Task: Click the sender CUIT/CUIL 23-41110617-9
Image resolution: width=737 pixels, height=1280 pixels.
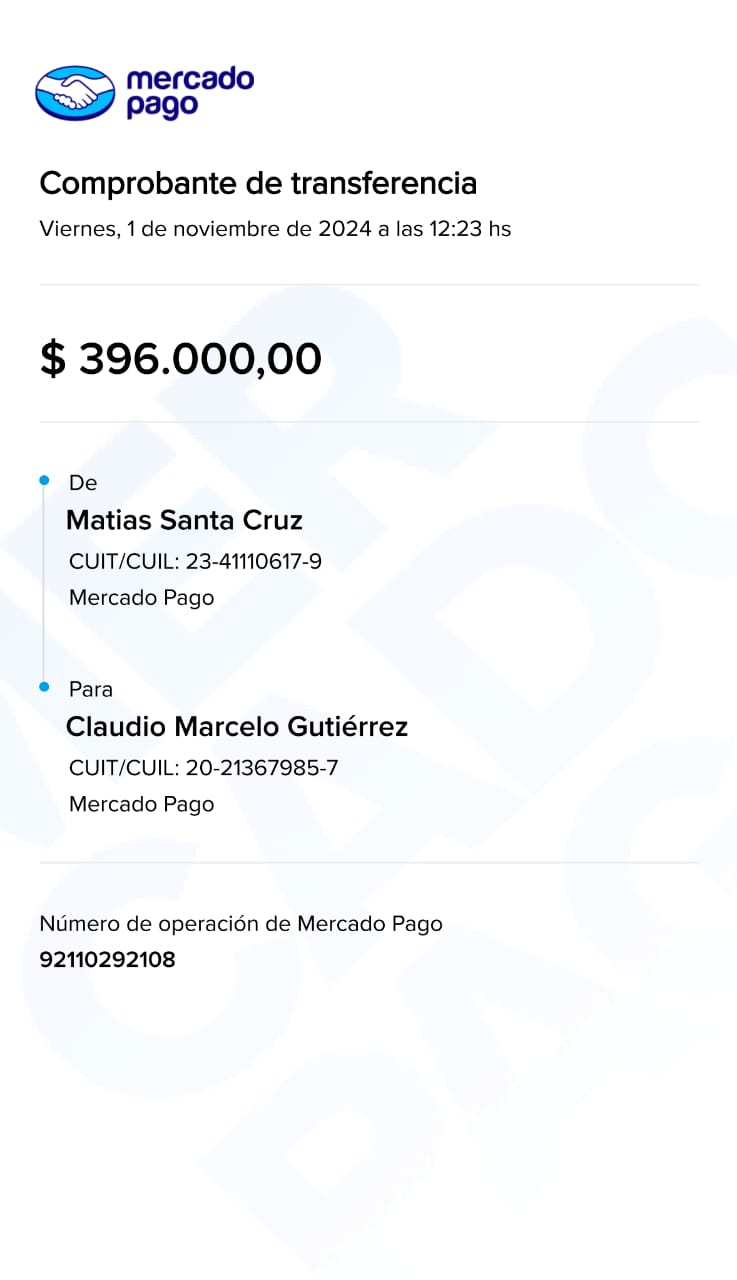Action: pos(195,561)
